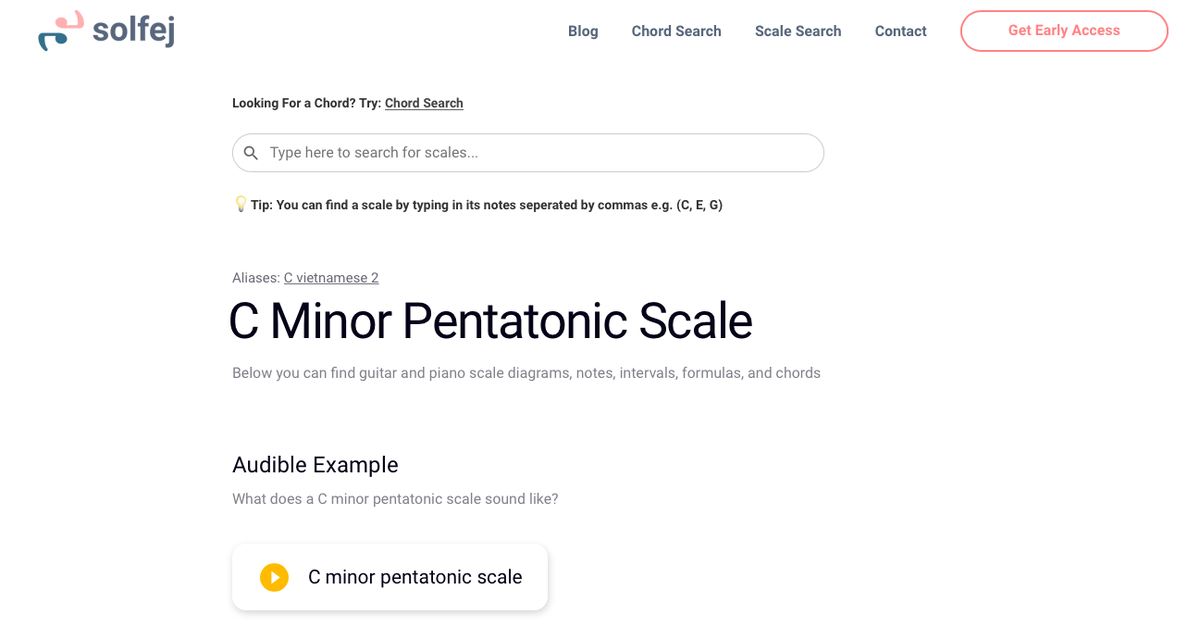Click the "Below you can find" description line

pos(526,373)
